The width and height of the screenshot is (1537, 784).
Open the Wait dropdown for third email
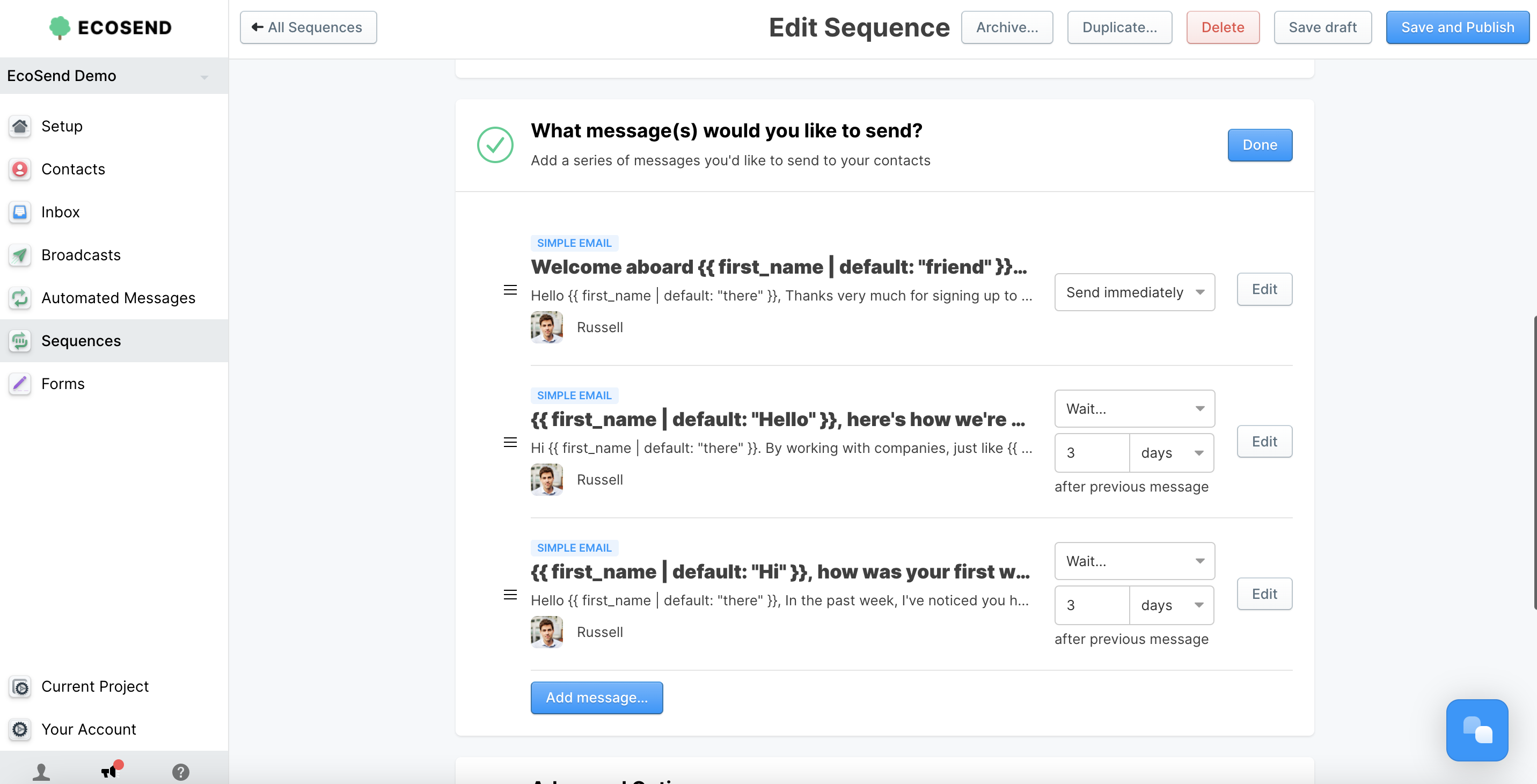click(1135, 561)
